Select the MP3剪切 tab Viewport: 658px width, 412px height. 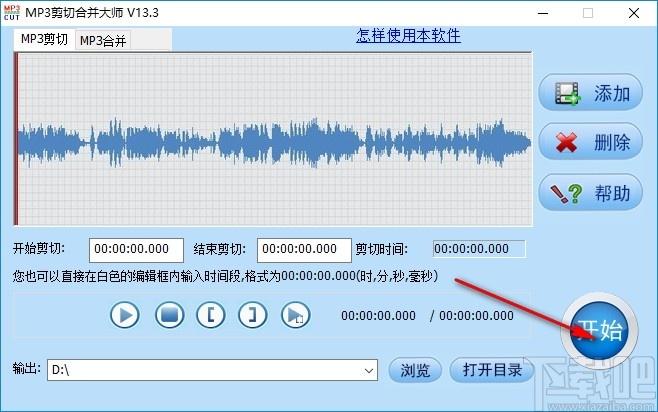tap(44, 39)
